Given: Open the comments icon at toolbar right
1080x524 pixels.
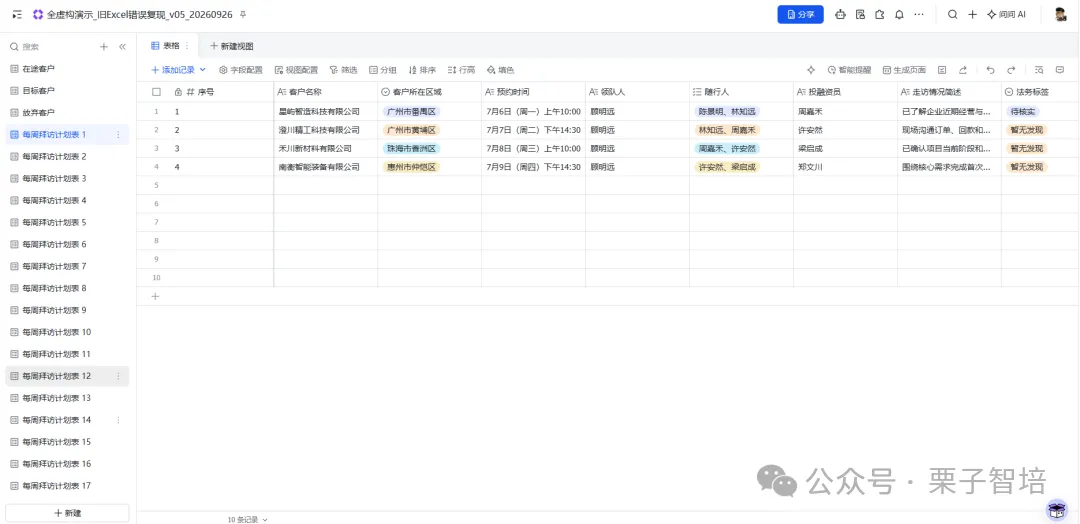Looking at the screenshot, I should [1060, 70].
